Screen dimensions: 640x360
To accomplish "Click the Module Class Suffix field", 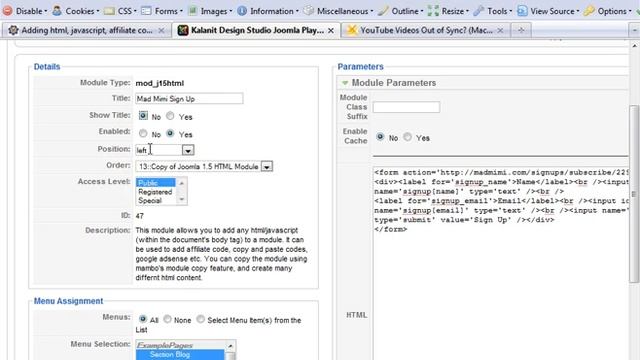I will click(x=406, y=107).
